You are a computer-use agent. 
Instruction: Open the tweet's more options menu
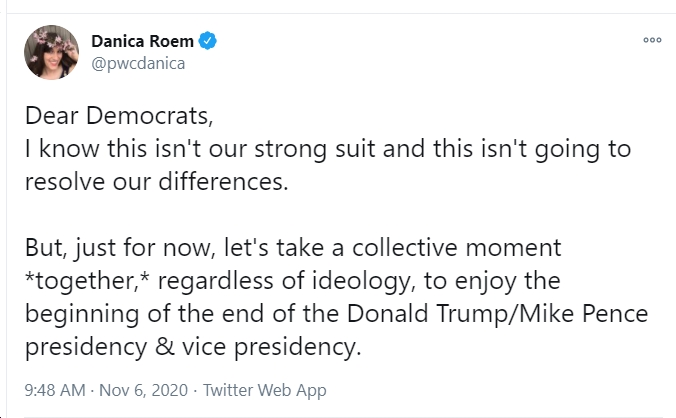pos(652,40)
